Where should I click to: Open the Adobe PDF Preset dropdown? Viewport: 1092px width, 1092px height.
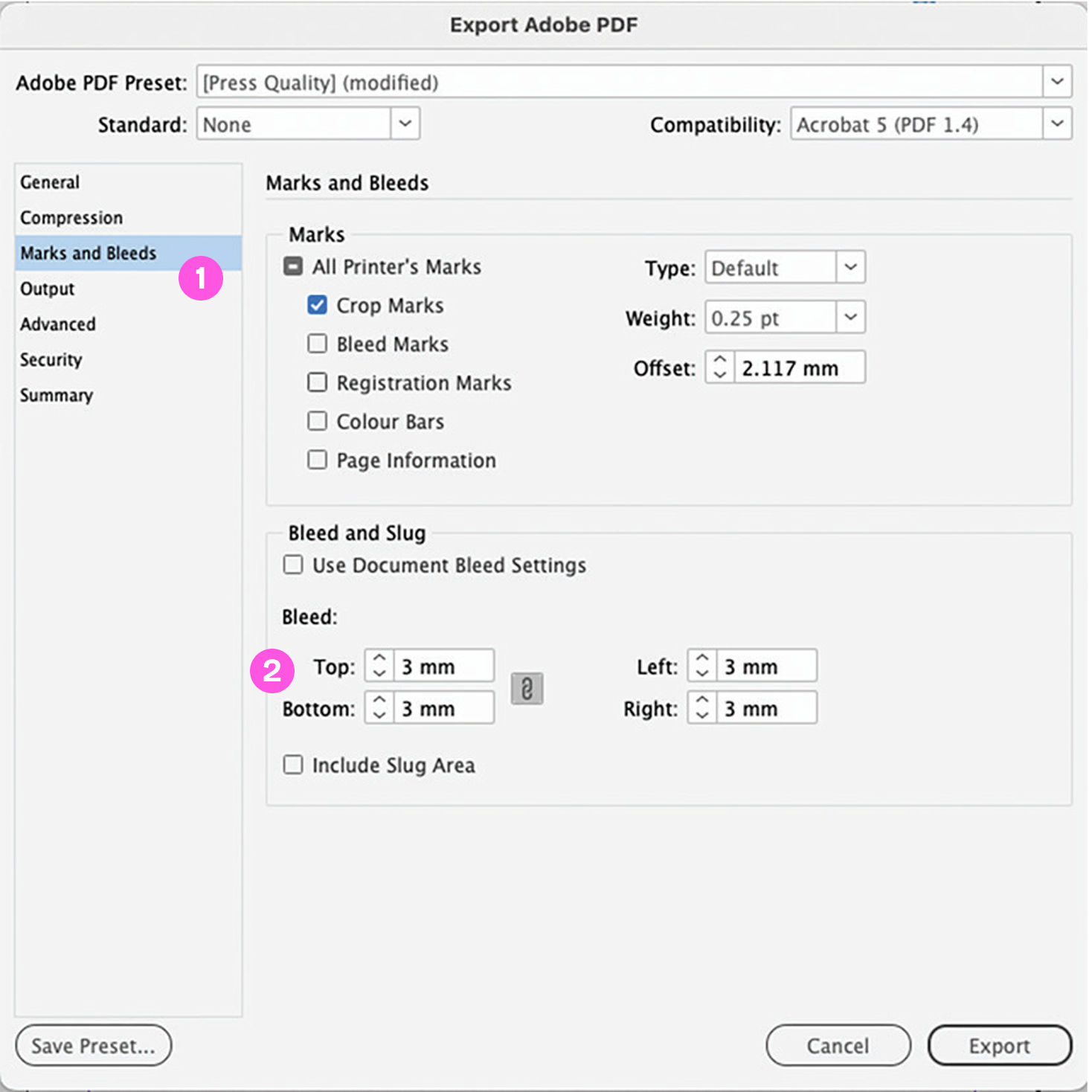[x=1057, y=82]
